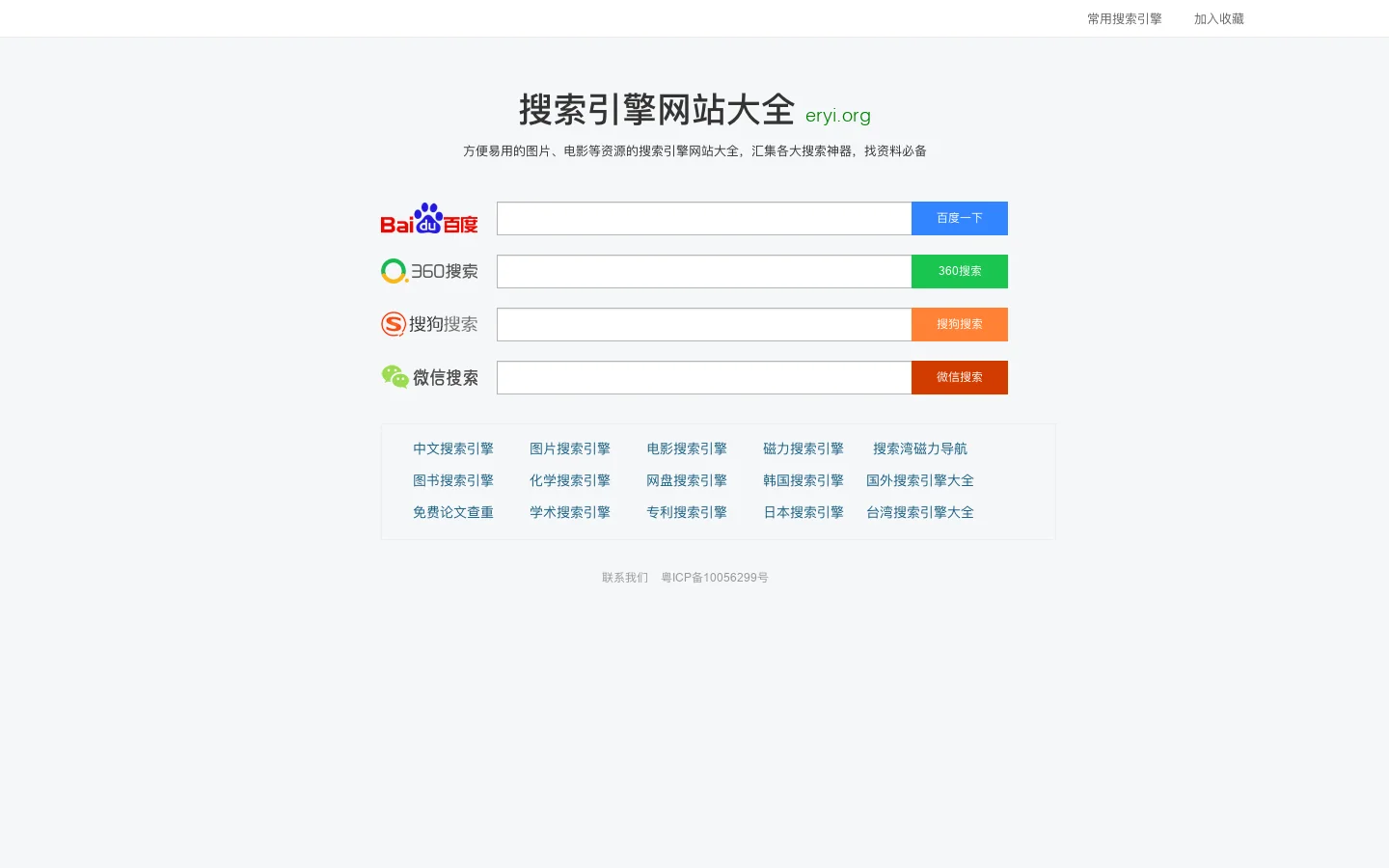The height and width of the screenshot is (868, 1389).
Task: Open the 搜索湾磁力导航 link
Action: [920, 448]
